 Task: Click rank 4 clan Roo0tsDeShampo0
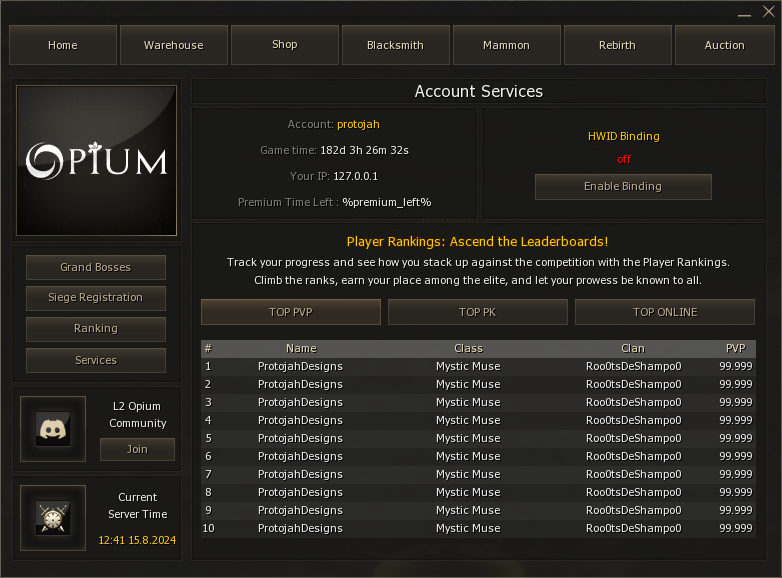click(633, 420)
